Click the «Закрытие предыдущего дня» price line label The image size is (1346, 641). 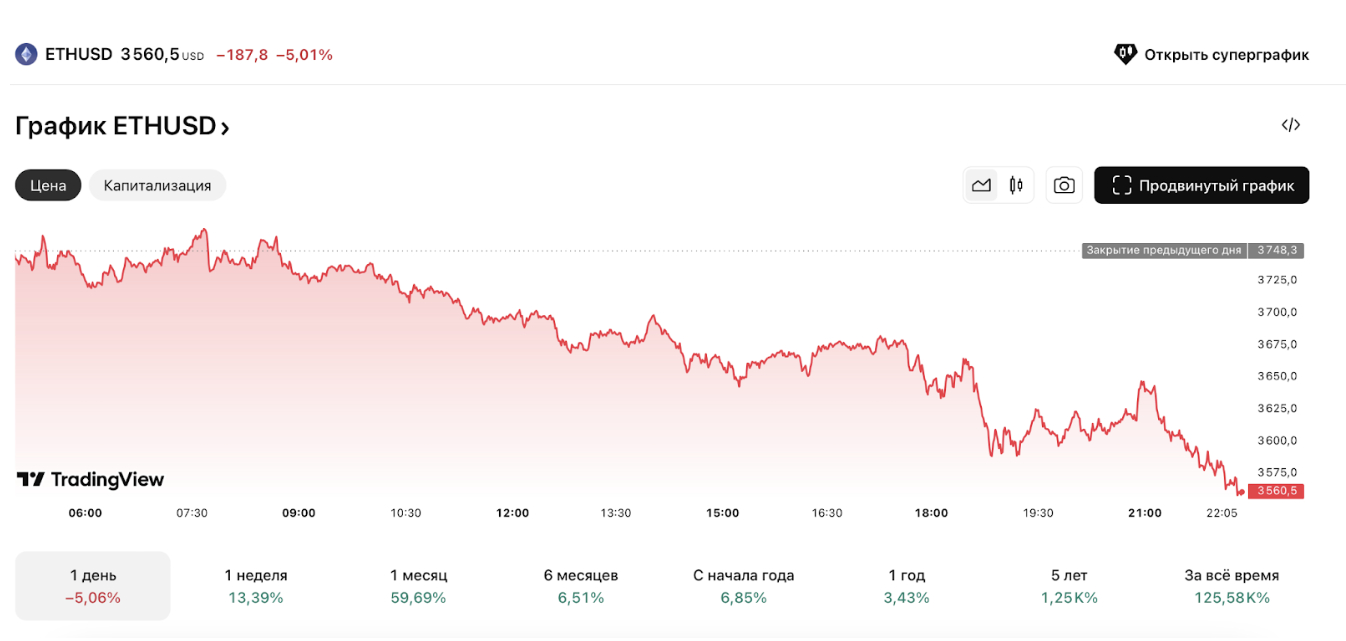1164,250
